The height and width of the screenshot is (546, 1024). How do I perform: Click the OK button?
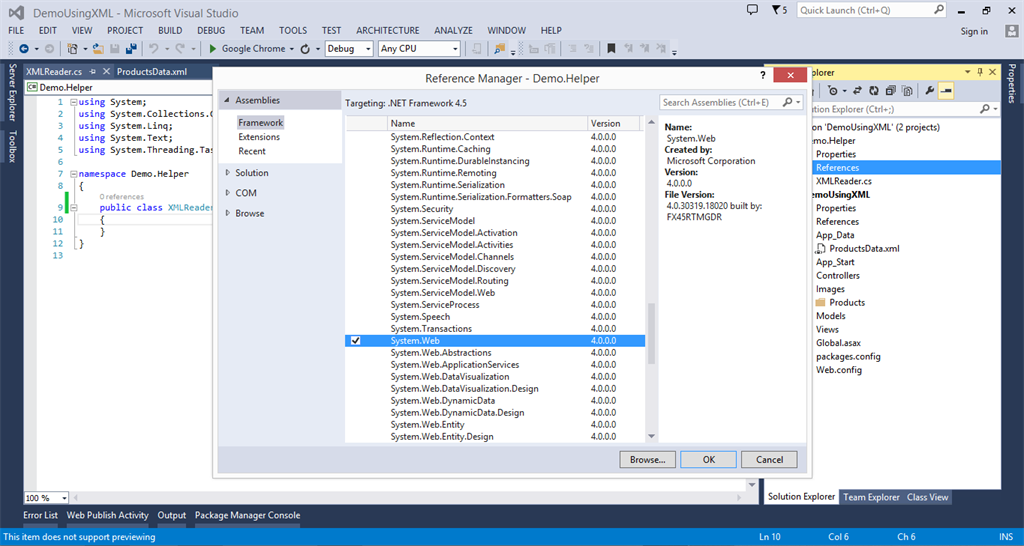point(709,460)
